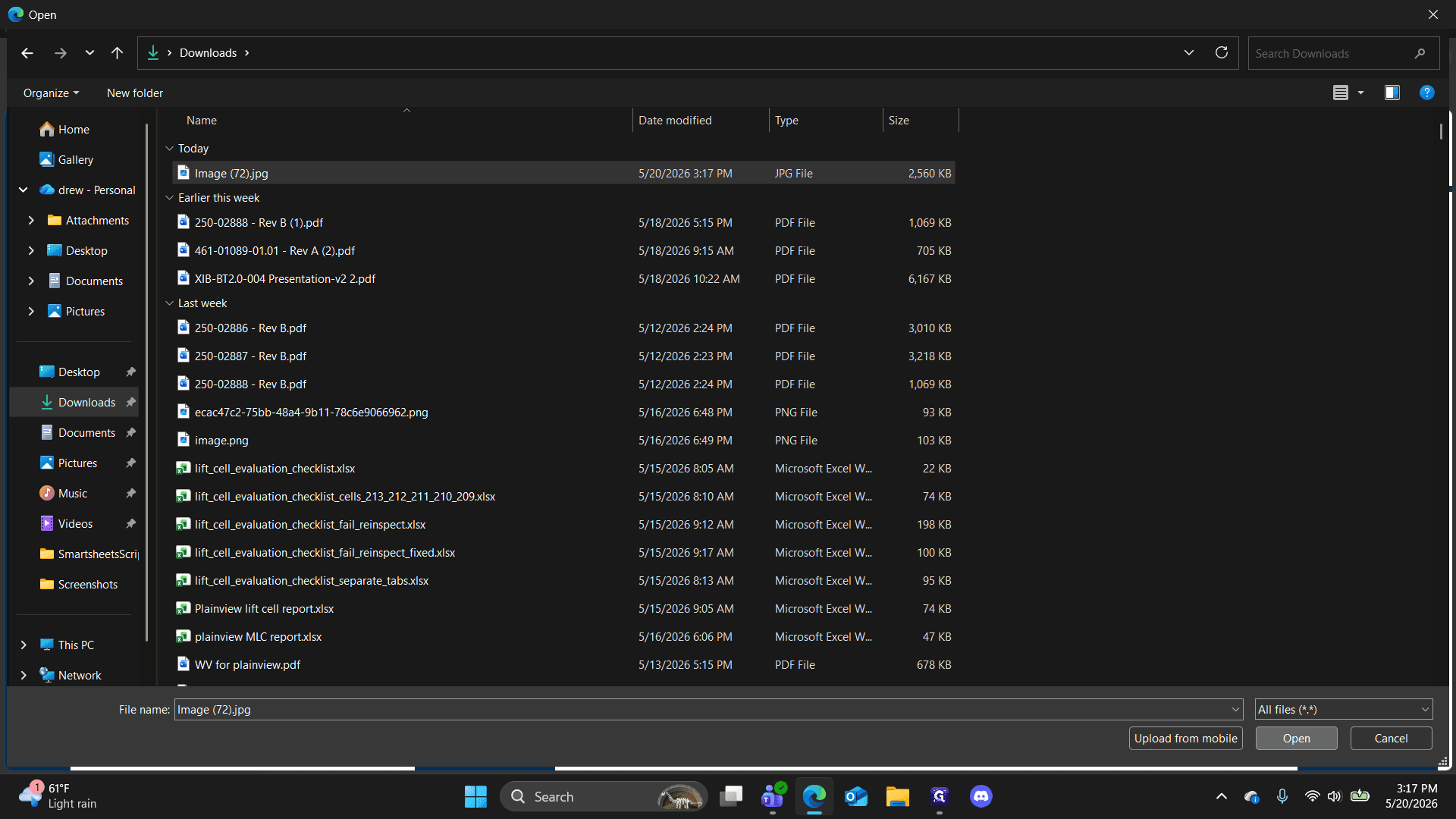The image size is (1456, 819).
Task: Click the Upload from mobile button
Action: tap(1185, 739)
